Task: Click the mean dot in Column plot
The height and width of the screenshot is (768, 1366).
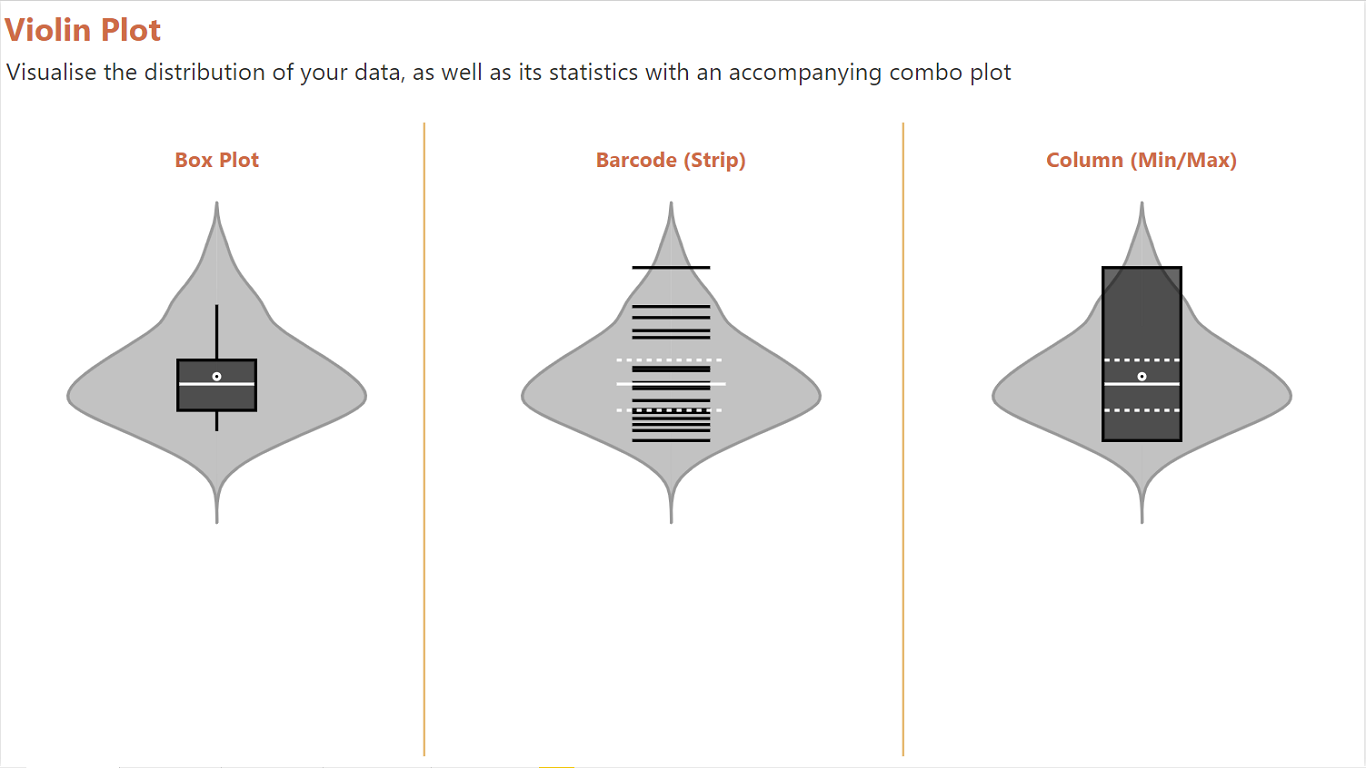Action: [1142, 376]
